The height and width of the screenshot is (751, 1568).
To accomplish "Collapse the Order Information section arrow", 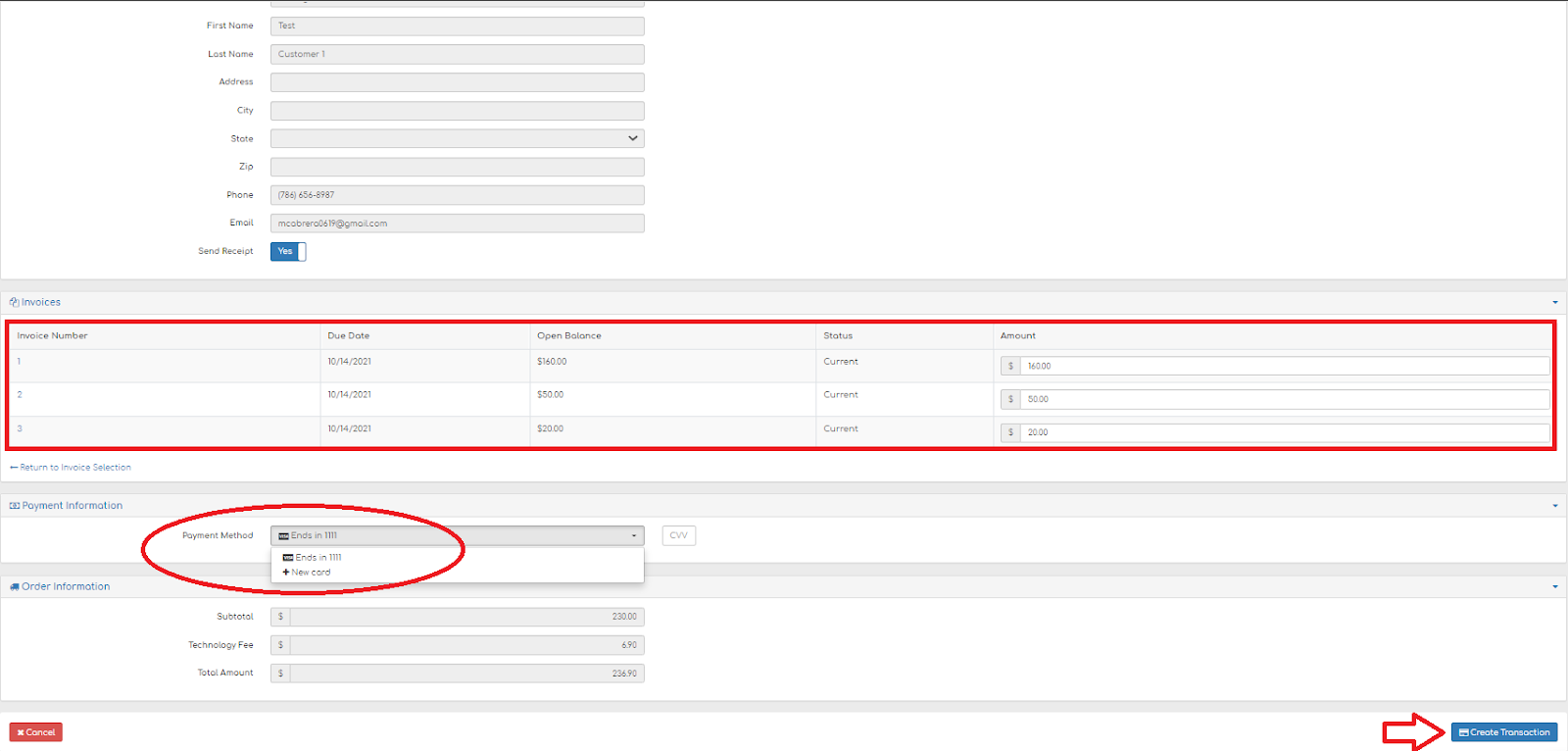I will (x=1554, y=587).
